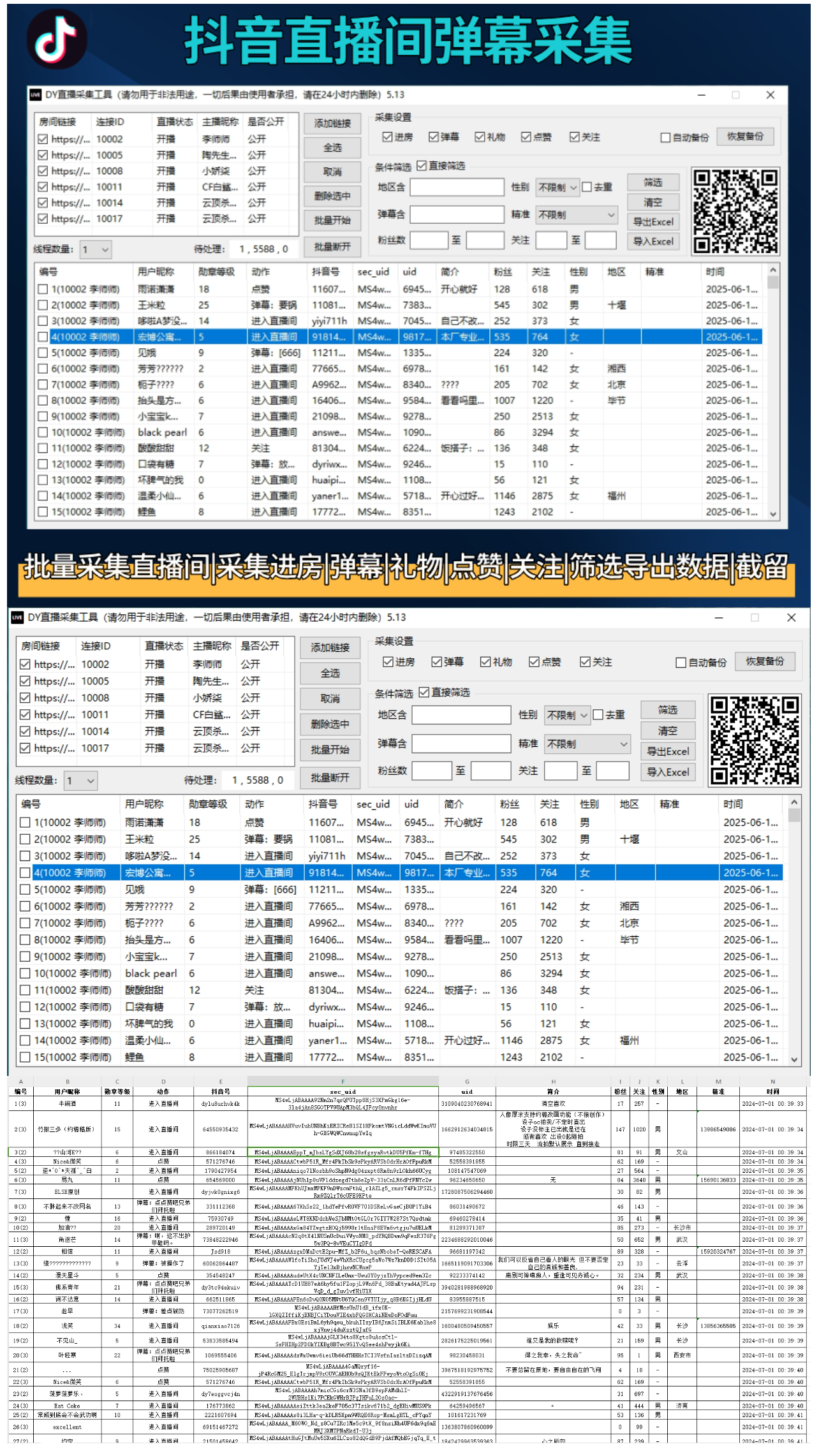The image size is (819, 1456).
Task: Click the scroll-down arrow of the upper results list
Action: 773,514
